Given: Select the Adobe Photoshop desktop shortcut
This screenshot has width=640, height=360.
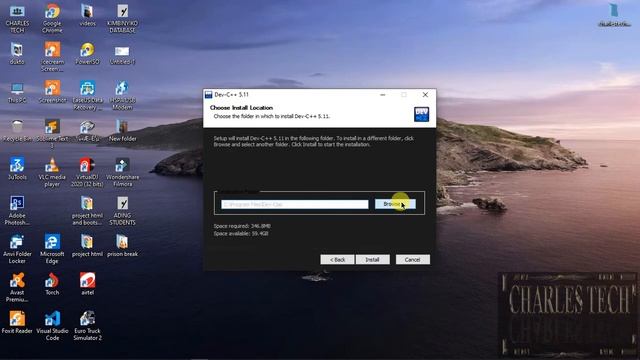Looking at the screenshot, I should 17,211.
